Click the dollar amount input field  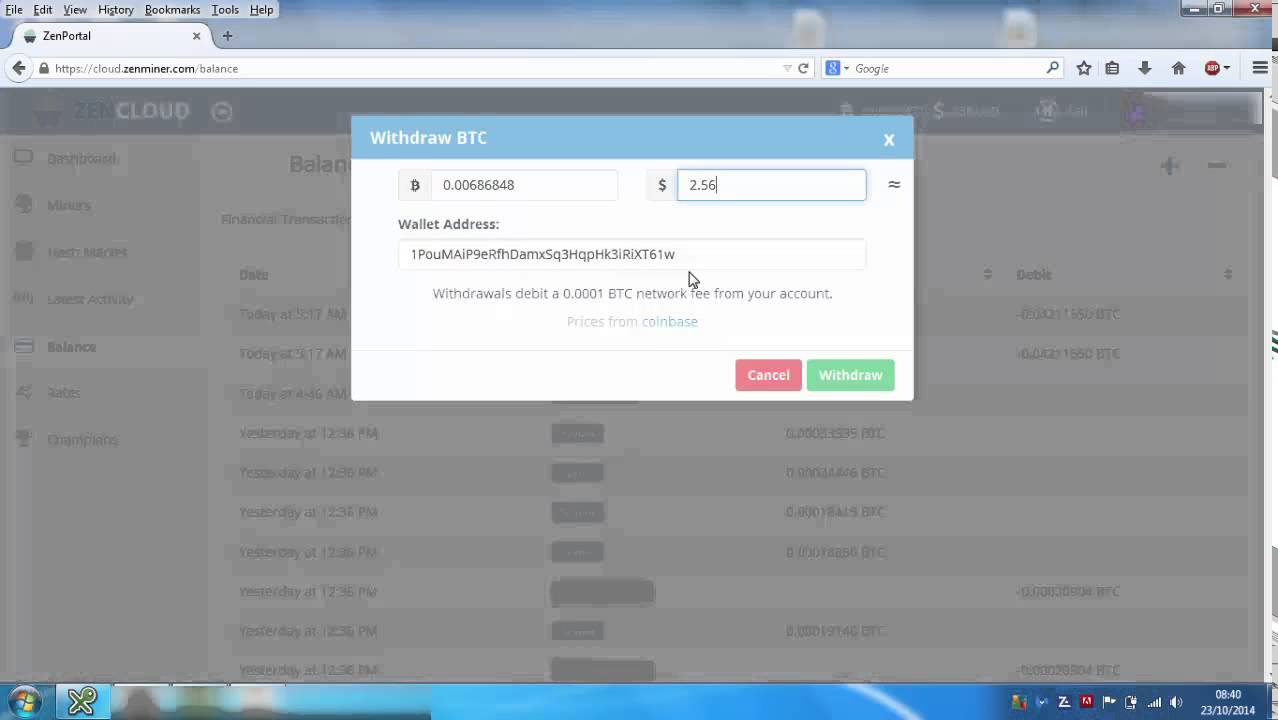coord(772,185)
